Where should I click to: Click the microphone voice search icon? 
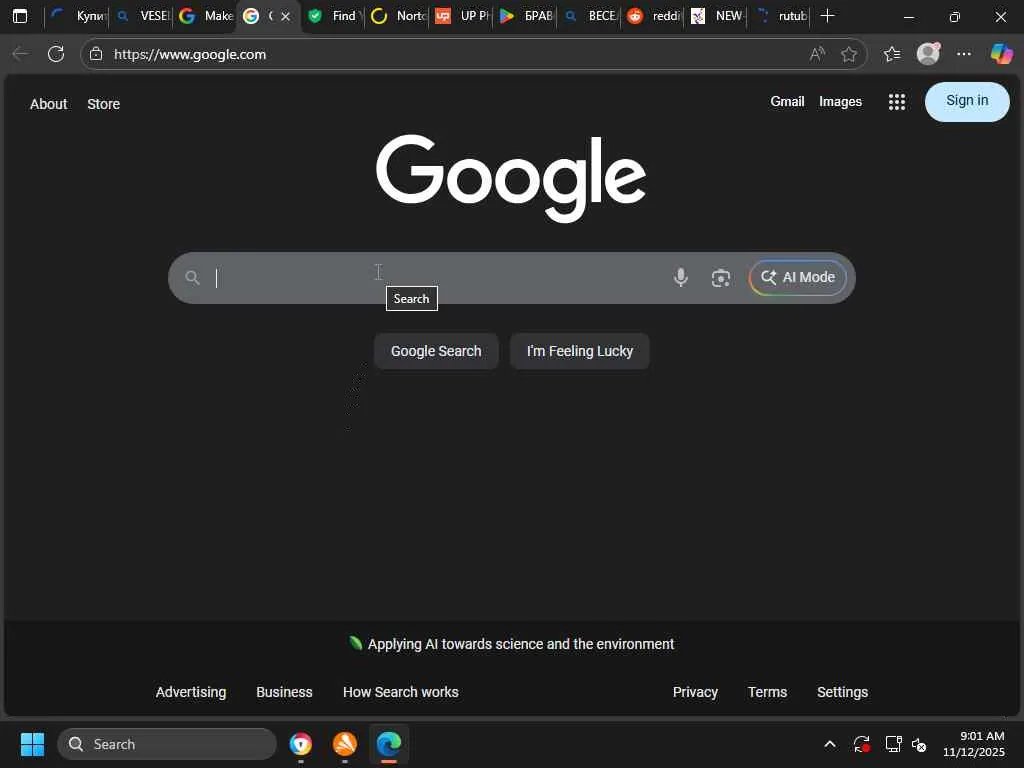coord(680,278)
